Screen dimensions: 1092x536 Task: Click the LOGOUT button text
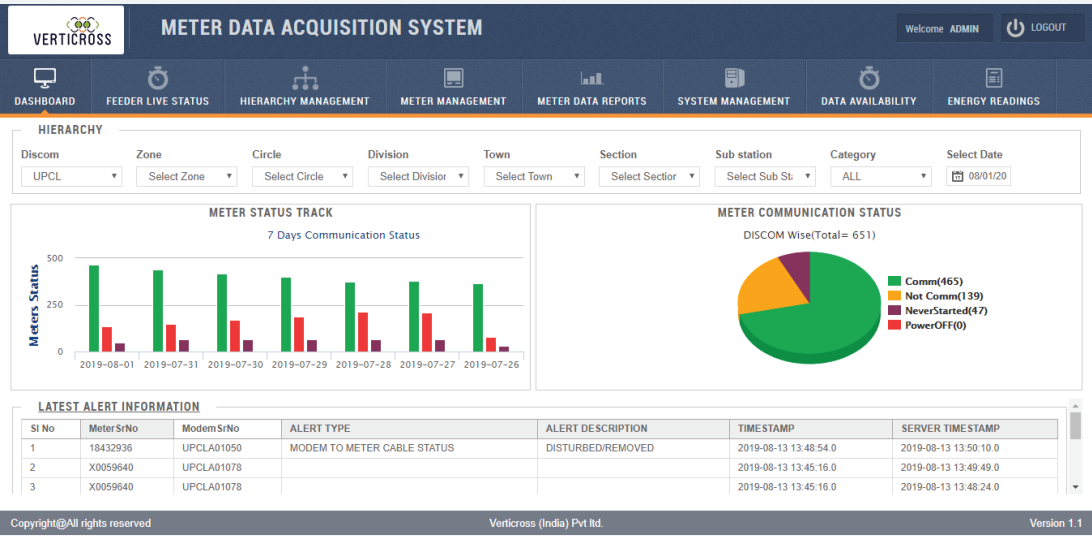pyautogui.click(x=1048, y=28)
